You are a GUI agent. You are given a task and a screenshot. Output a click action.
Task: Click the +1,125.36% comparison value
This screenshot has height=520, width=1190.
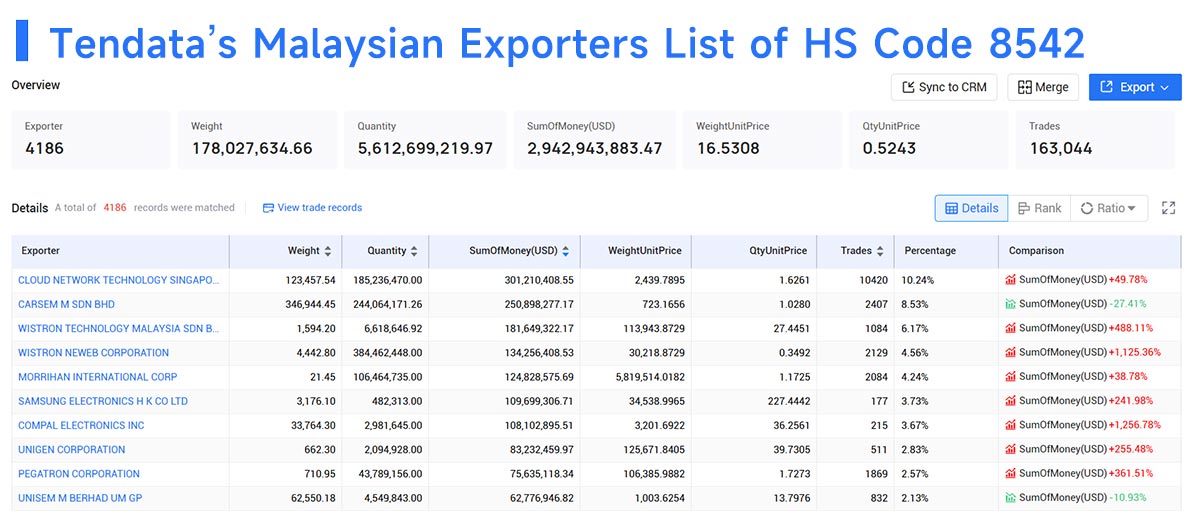tap(1135, 352)
